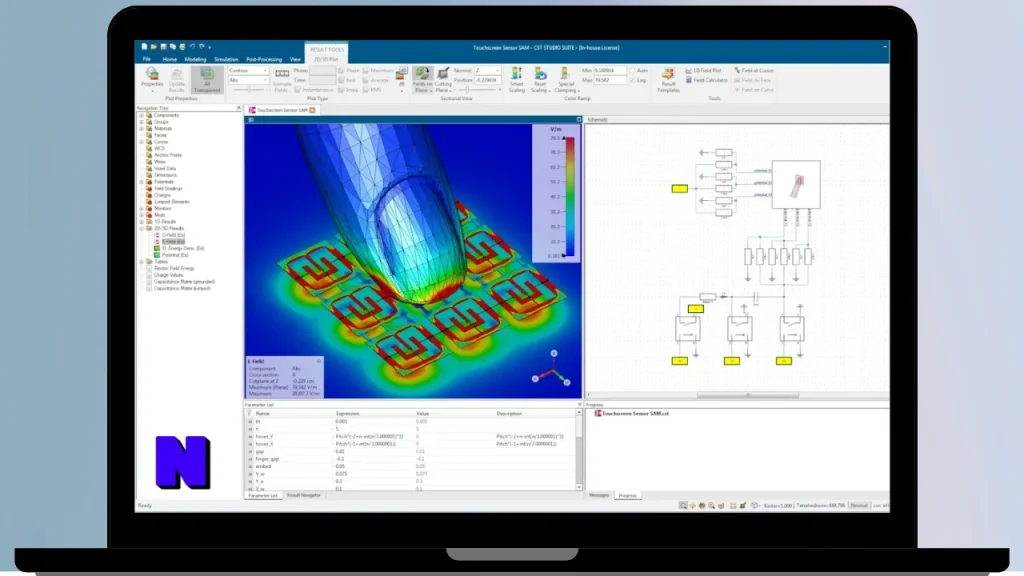
Task: Open the Field Calculator tool
Action: (706, 80)
